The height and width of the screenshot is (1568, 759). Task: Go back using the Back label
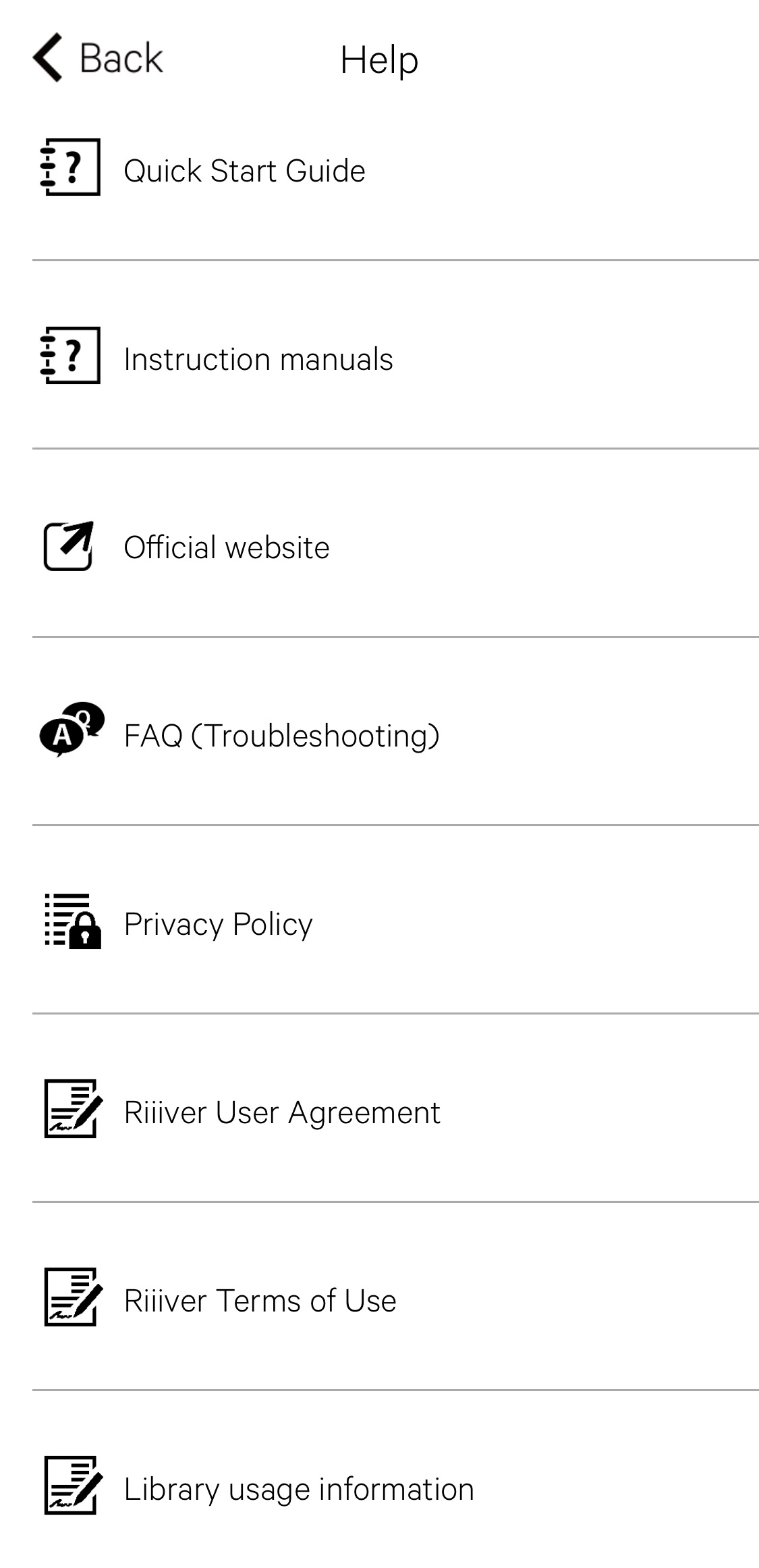[121, 58]
